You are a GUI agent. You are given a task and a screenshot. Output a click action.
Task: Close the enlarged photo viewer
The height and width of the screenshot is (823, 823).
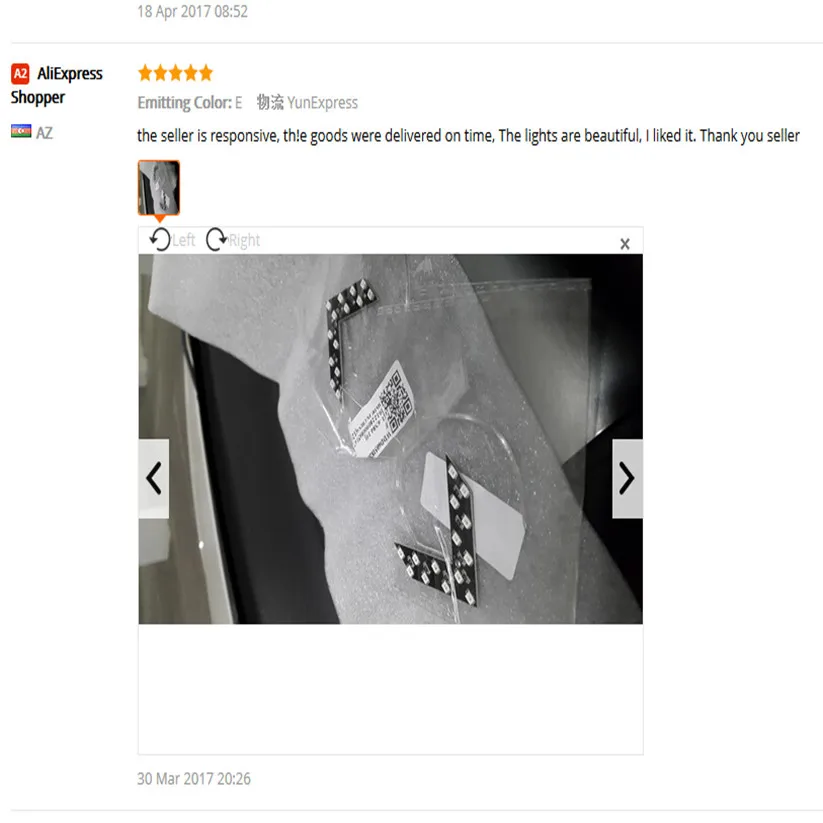tap(625, 244)
